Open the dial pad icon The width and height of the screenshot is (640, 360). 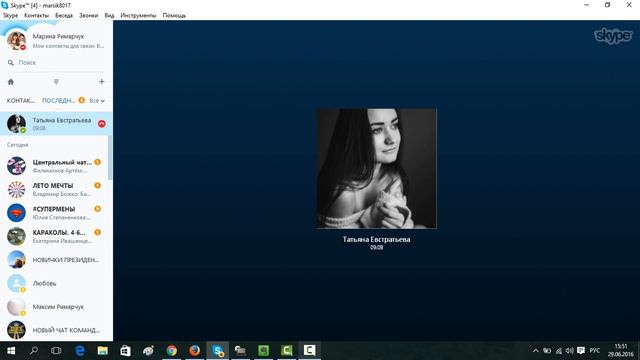click(56, 82)
